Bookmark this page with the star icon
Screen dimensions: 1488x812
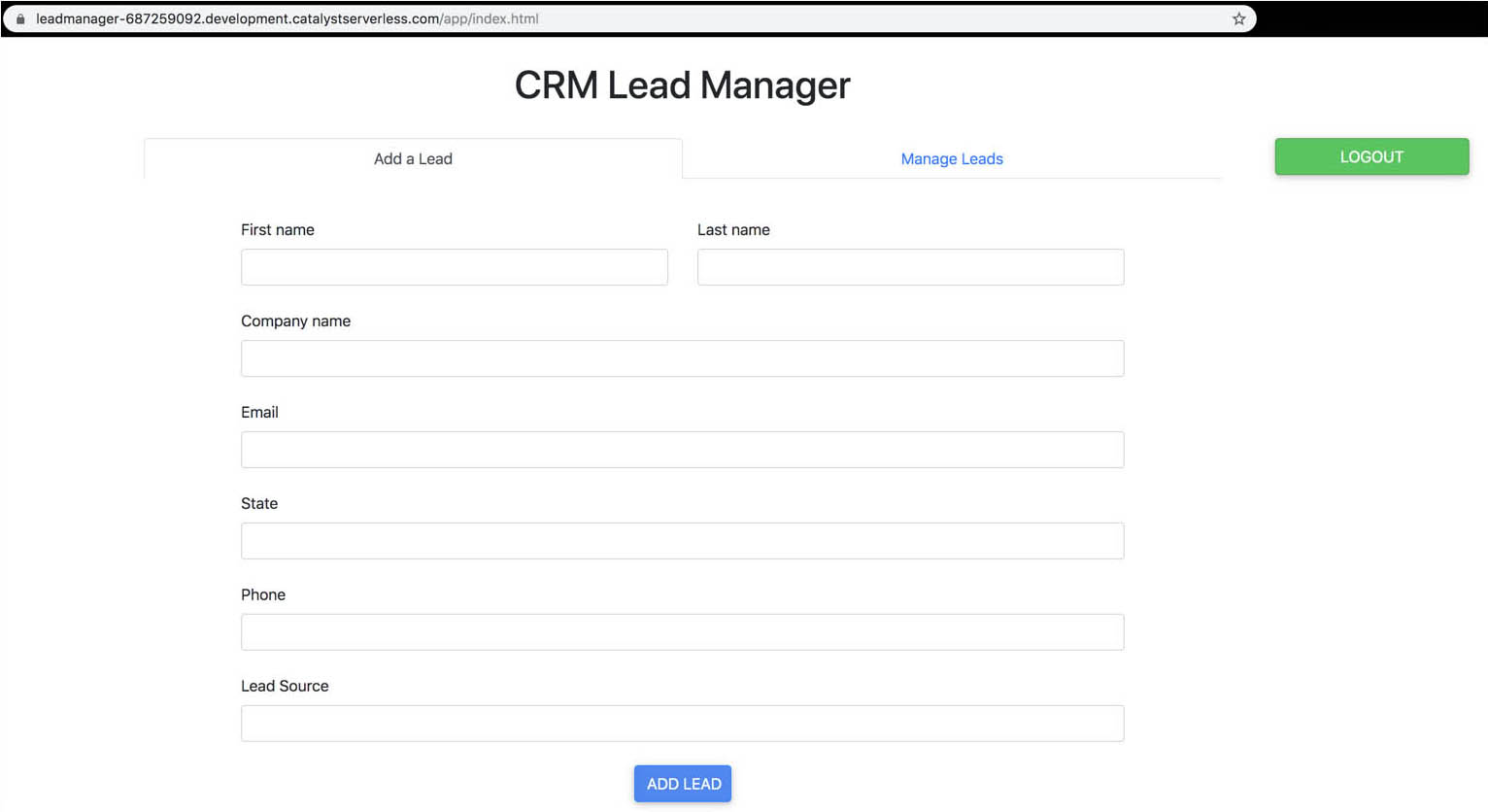1238,18
